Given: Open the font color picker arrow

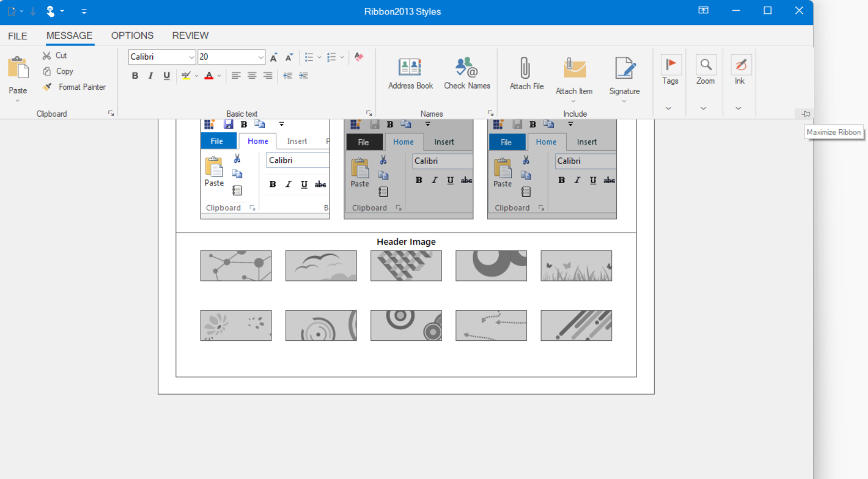Looking at the screenshot, I should 219,76.
